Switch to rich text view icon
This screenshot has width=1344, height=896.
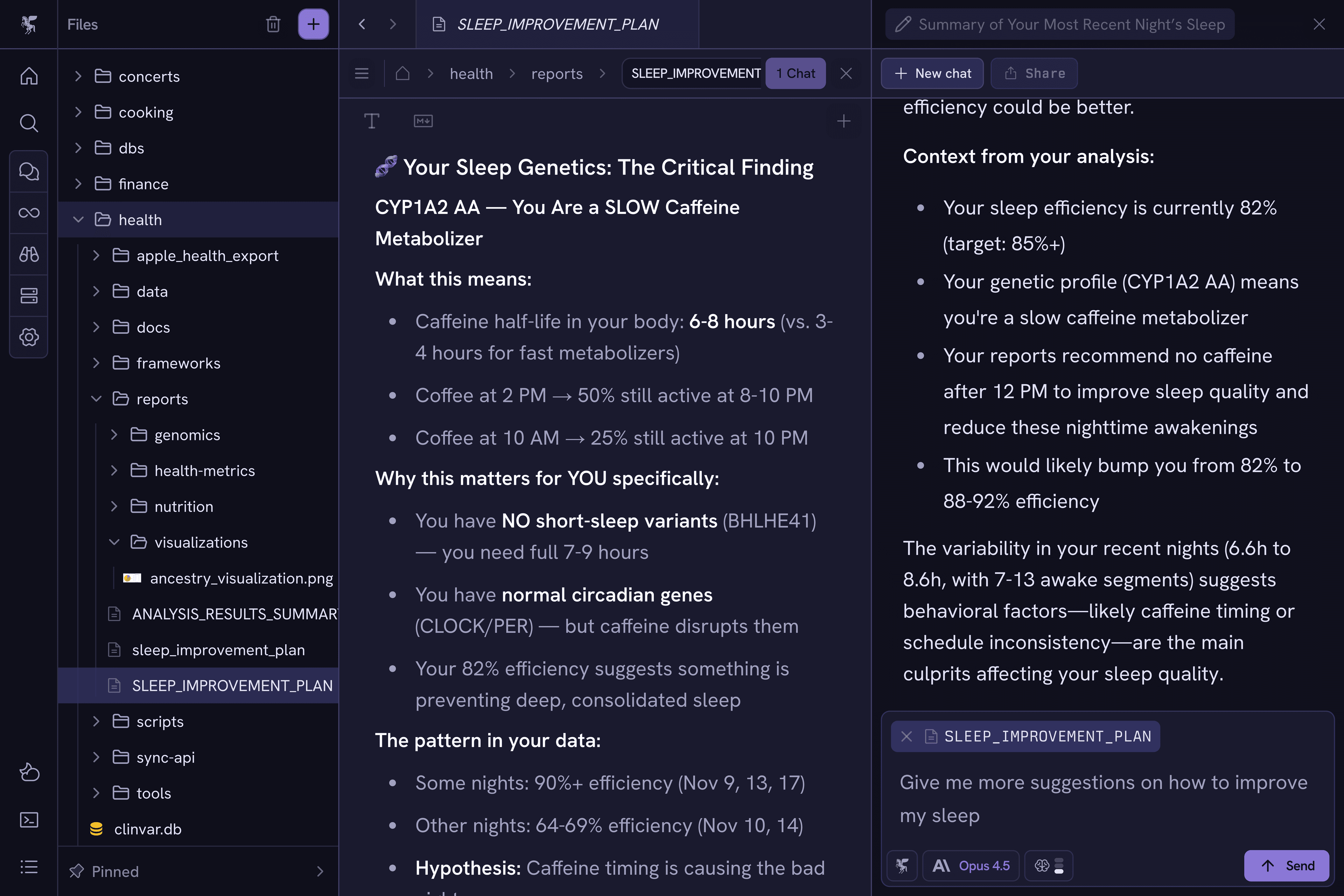pos(371,120)
